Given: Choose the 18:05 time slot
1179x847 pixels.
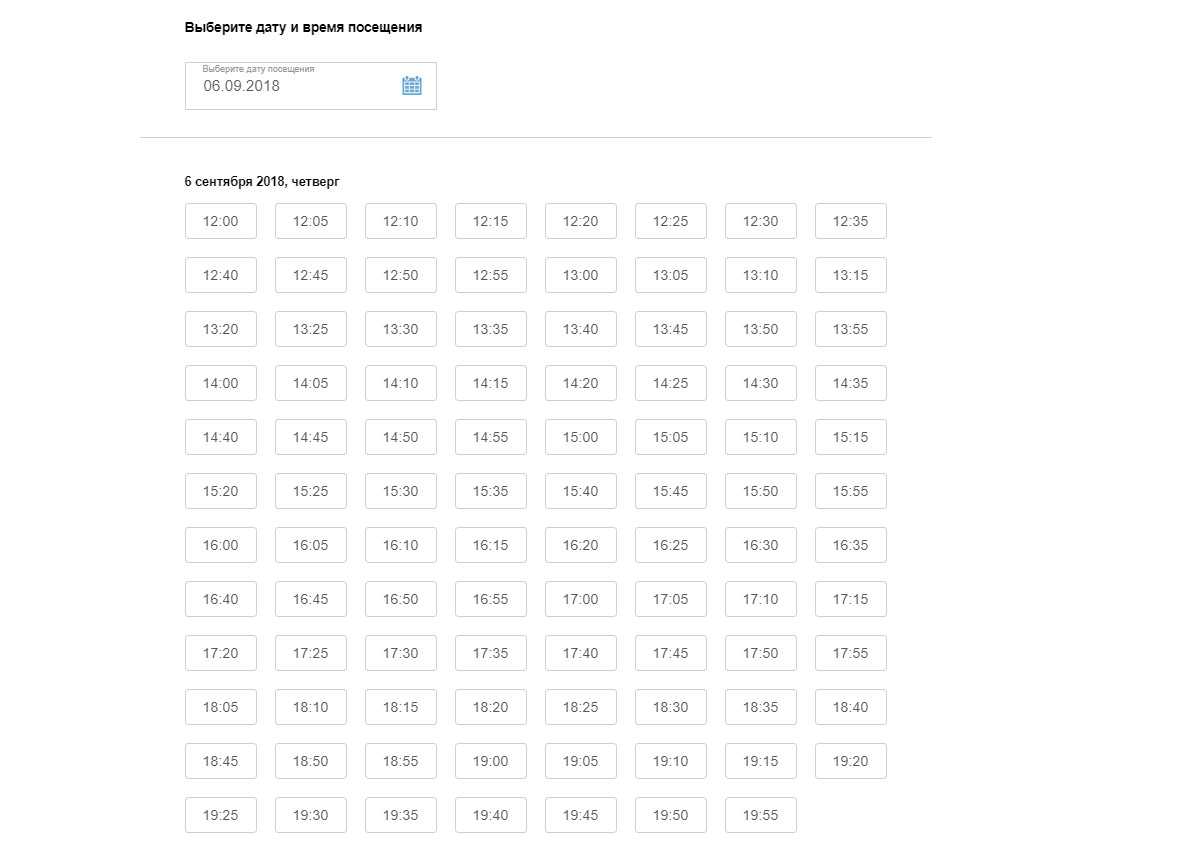Looking at the screenshot, I should (221, 707).
